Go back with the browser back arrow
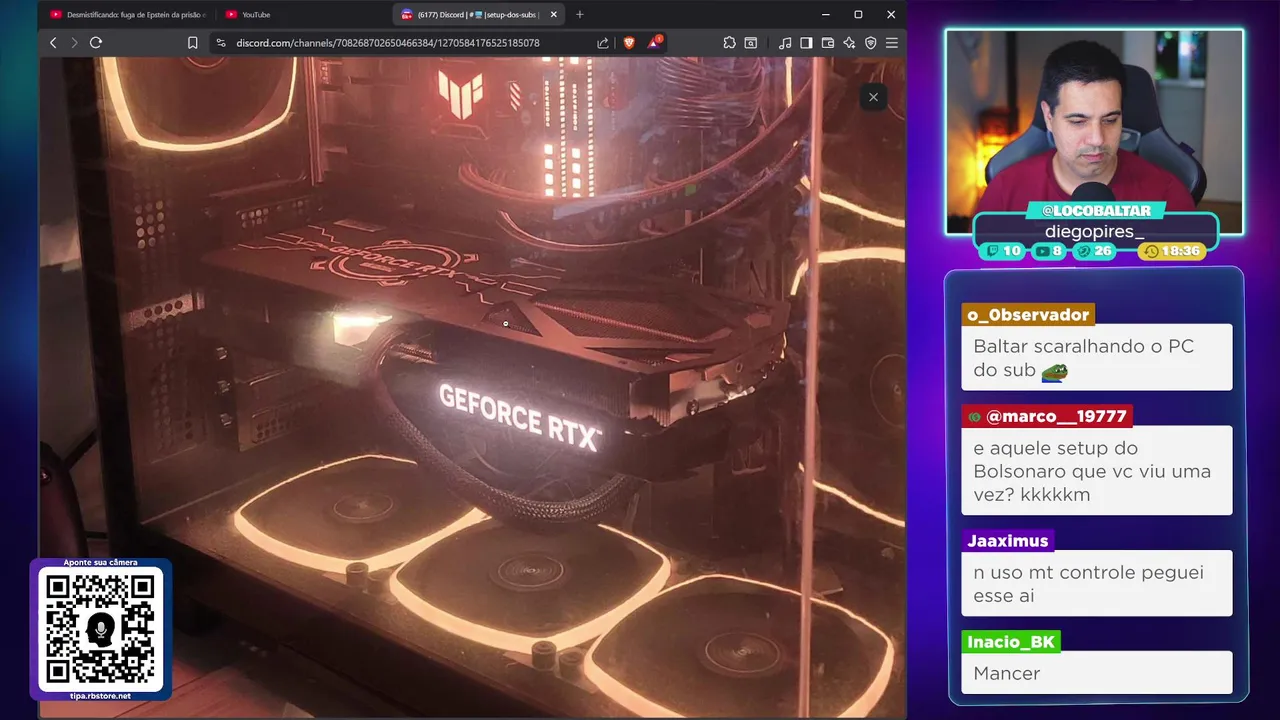The height and width of the screenshot is (720, 1280). point(53,43)
